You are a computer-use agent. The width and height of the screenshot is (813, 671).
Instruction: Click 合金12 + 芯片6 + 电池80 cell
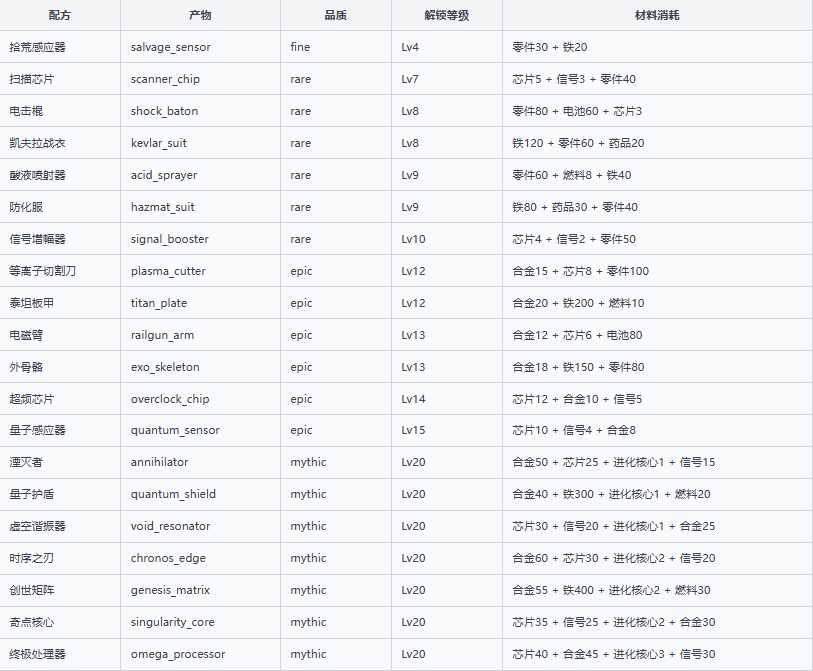click(x=657, y=335)
